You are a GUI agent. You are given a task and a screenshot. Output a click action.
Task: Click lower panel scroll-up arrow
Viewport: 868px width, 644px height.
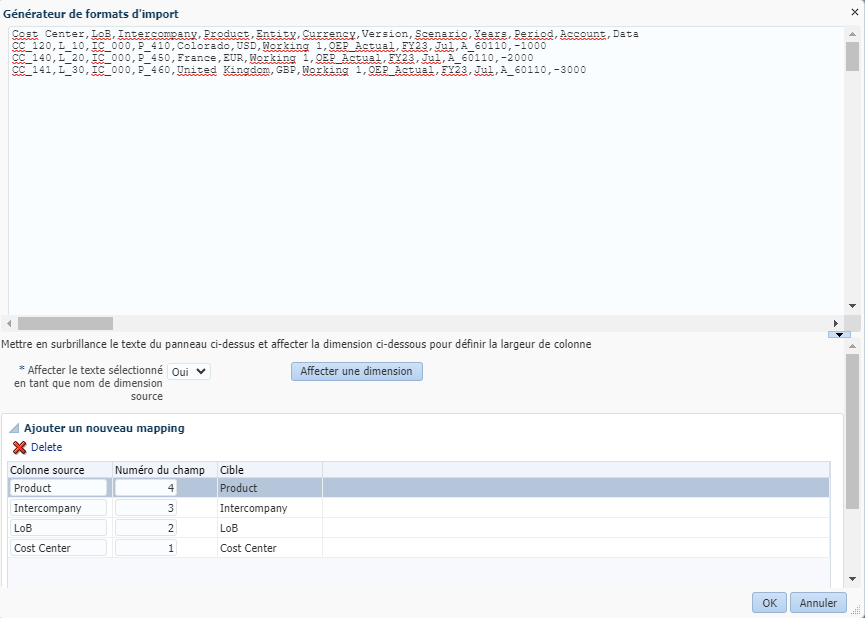tap(852, 346)
